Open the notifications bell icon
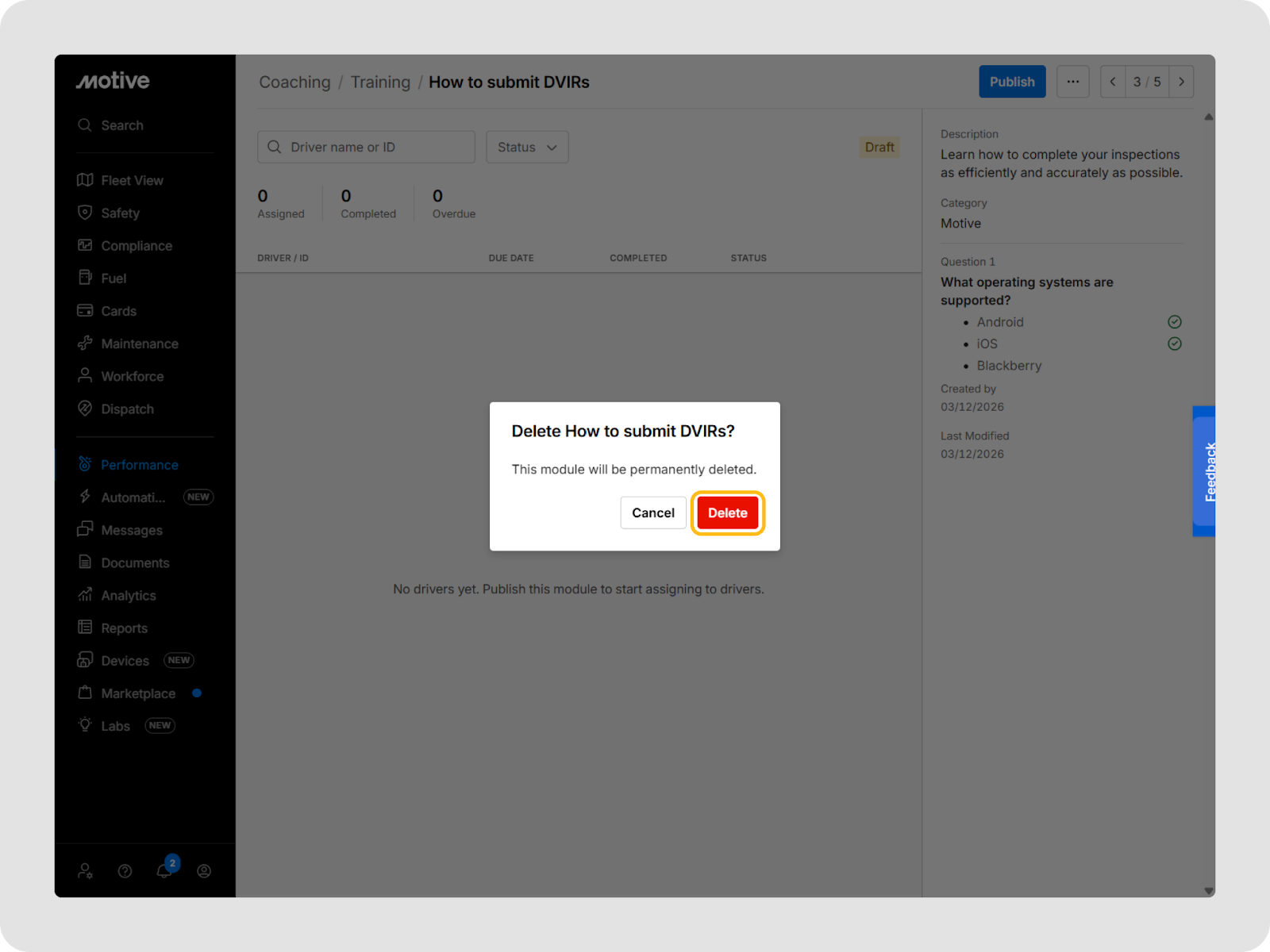 coord(164,871)
